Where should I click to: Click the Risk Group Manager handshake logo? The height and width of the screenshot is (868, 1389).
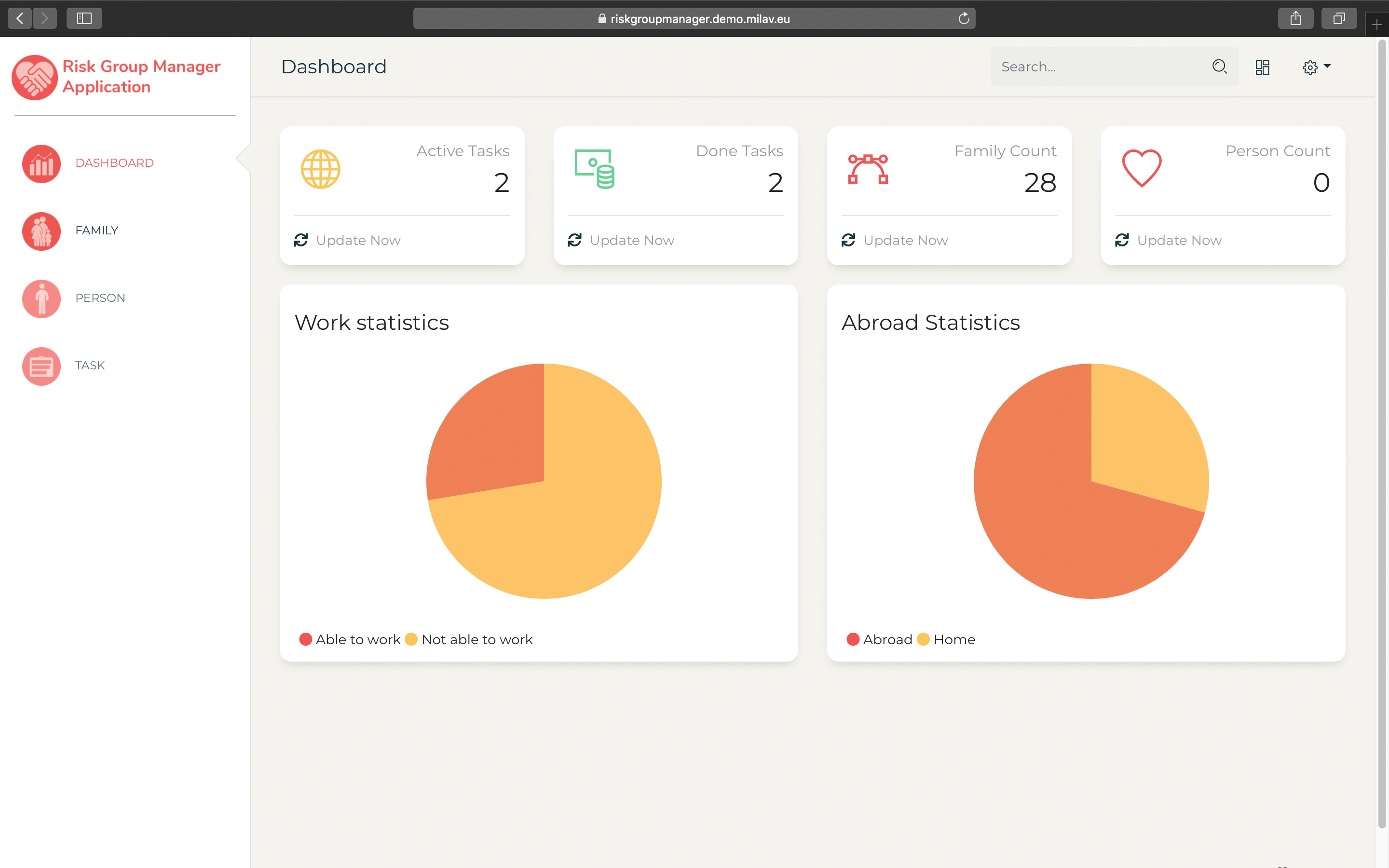point(34,77)
